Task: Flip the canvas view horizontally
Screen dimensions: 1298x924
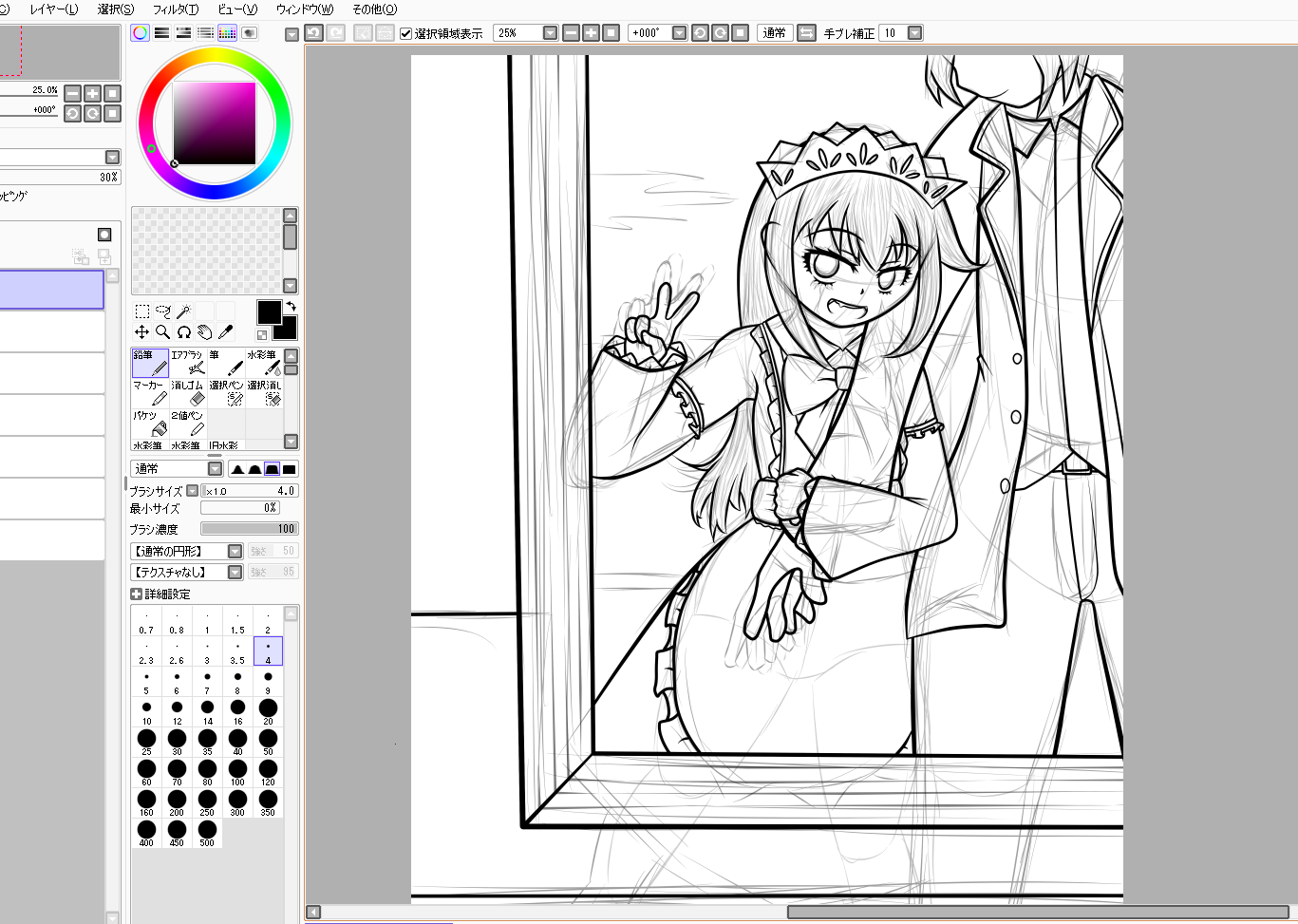Action: pos(806,33)
